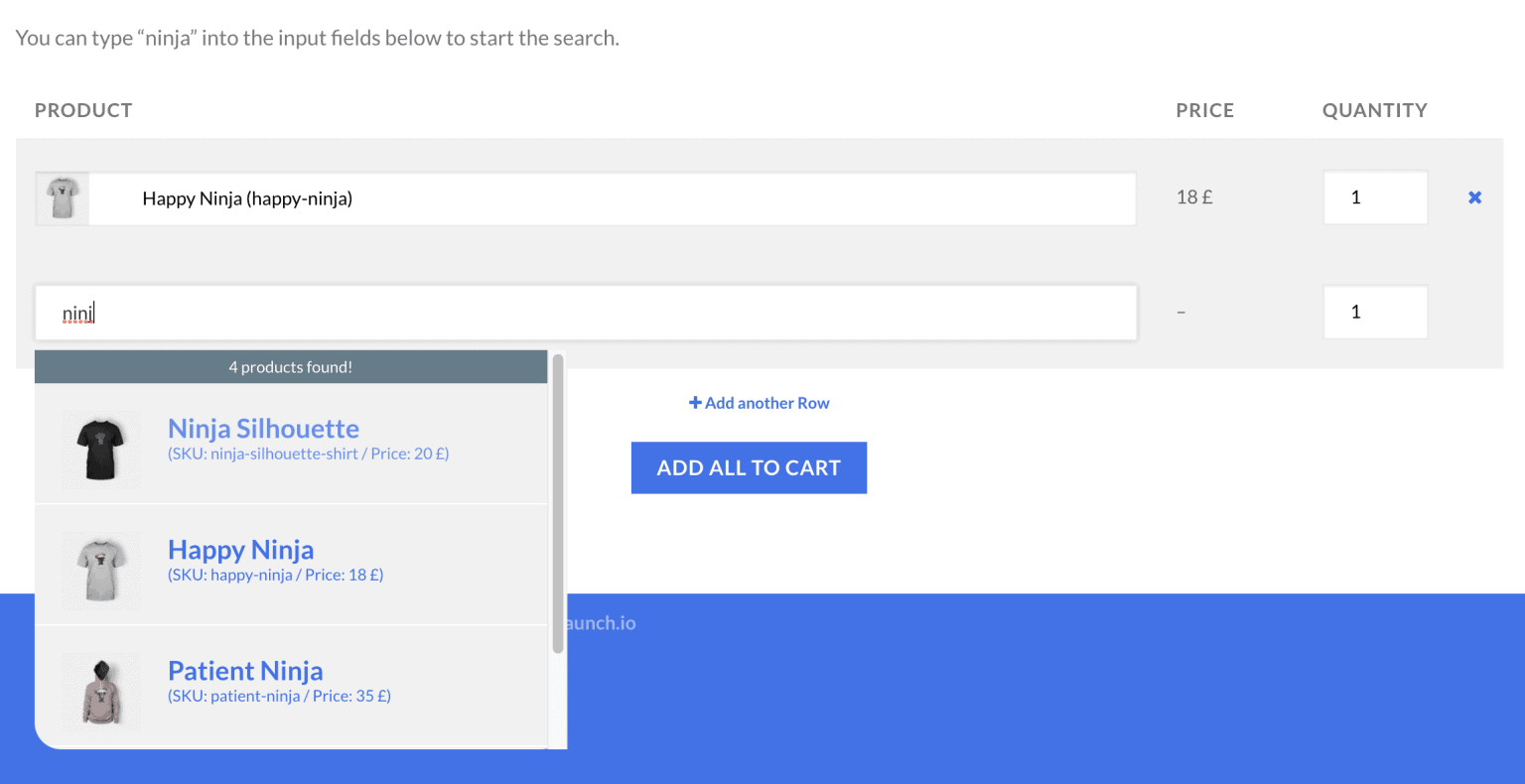The height and width of the screenshot is (784, 1525).
Task: Click the Add another Row link
Action: click(x=766, y=403)
